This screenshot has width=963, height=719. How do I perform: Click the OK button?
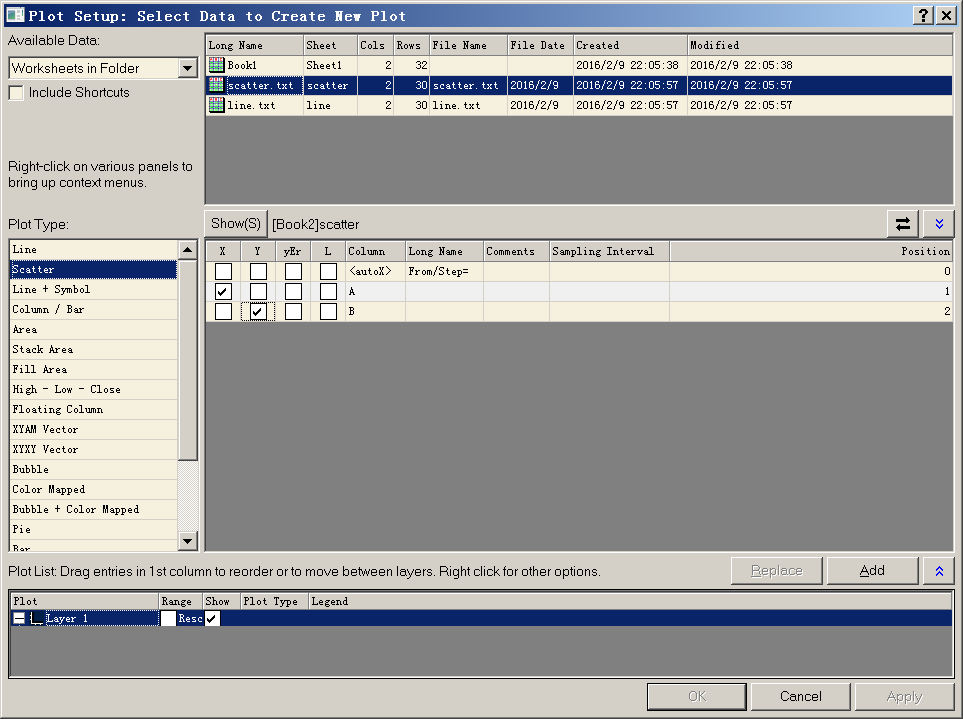point(697,696)
